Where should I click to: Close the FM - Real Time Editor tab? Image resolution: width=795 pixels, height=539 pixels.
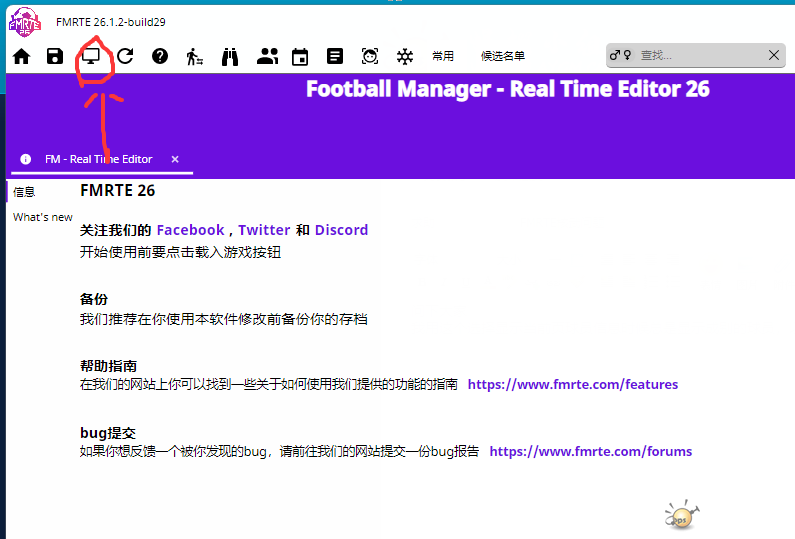pyautogui.click(x=175, y=160)
